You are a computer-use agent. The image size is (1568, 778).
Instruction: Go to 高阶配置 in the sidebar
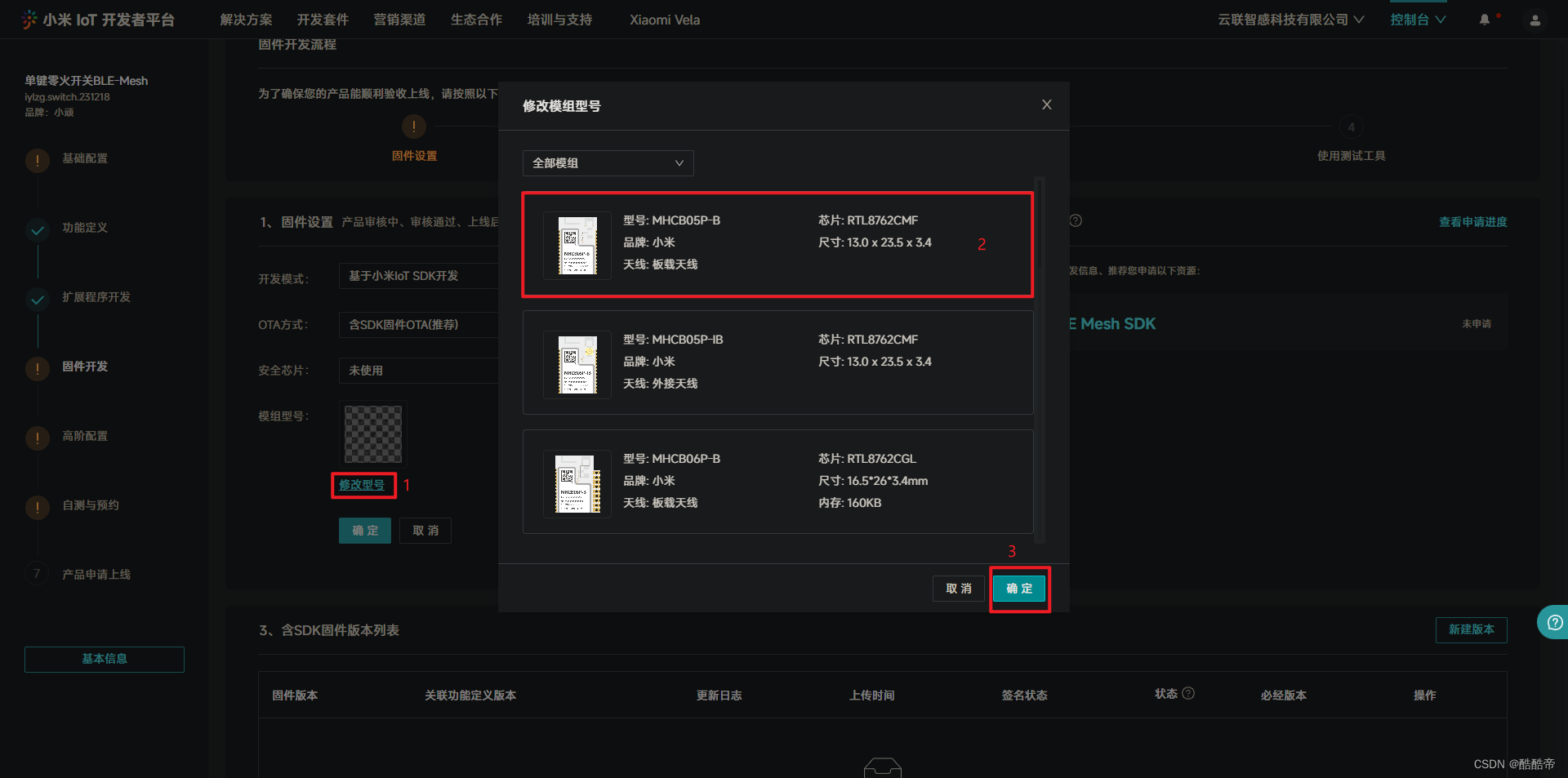(85, 436)
